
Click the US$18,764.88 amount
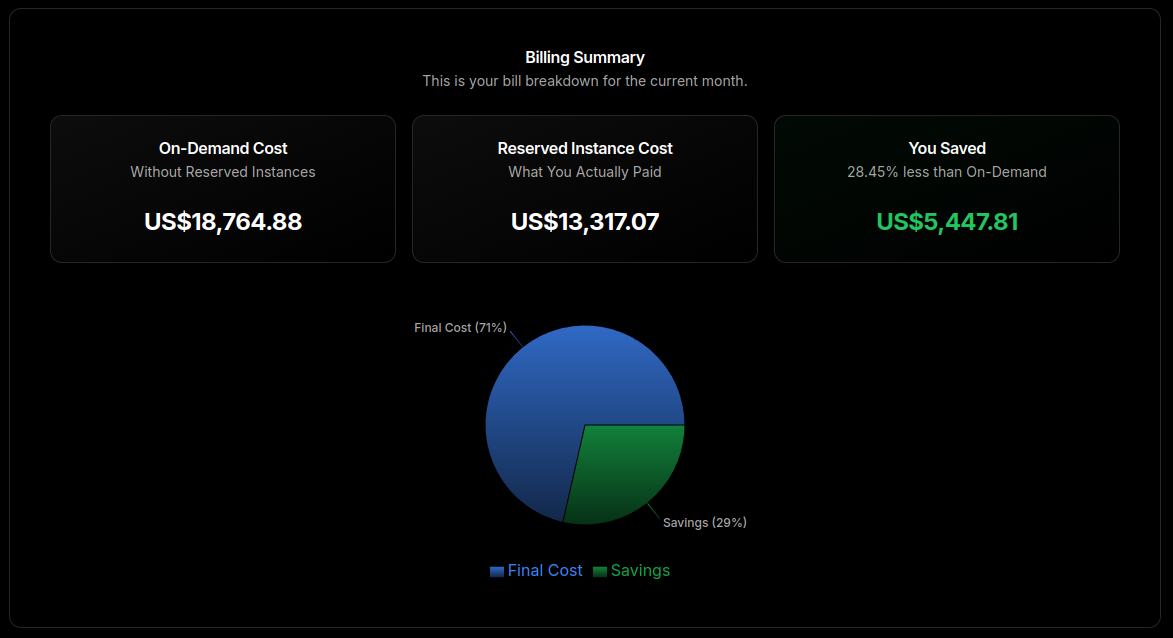[x=222, y=222]
